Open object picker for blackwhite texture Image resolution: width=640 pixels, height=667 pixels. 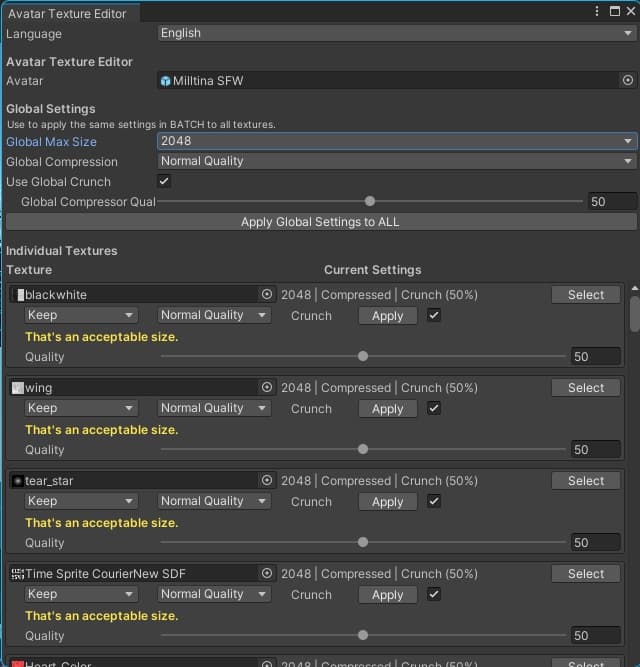click(267, 295)
